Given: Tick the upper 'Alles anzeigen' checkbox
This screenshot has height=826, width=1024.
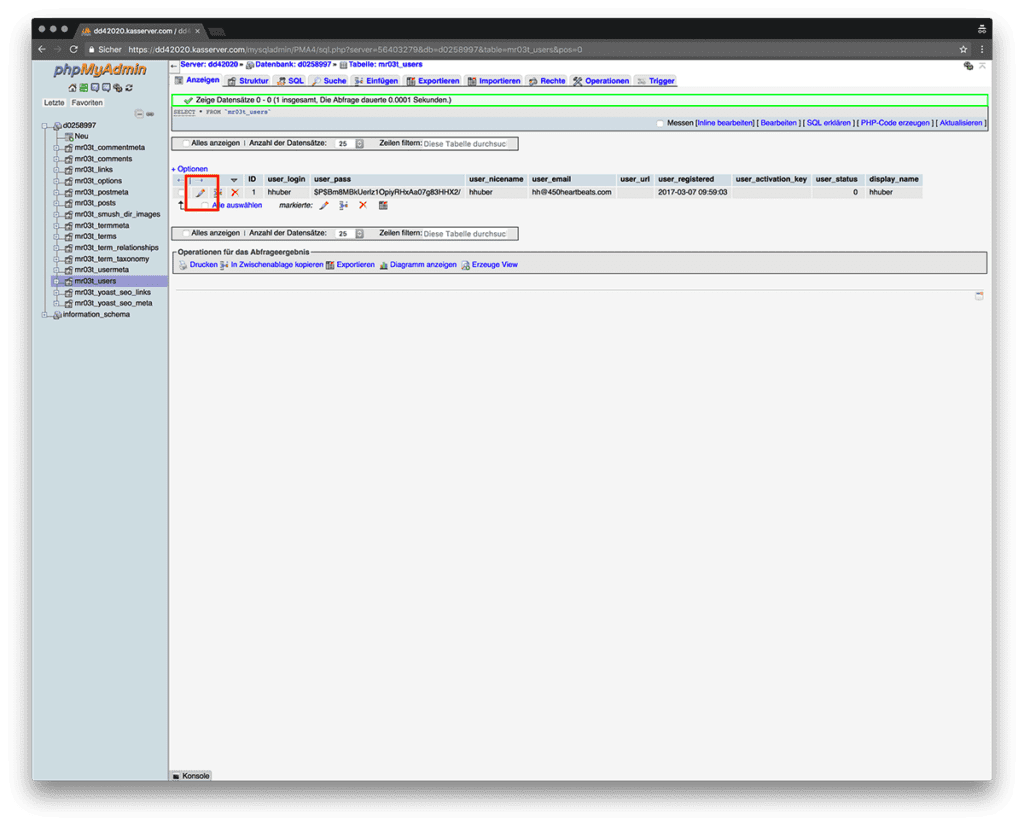Looking at the screenshot, I should (185, 144).
